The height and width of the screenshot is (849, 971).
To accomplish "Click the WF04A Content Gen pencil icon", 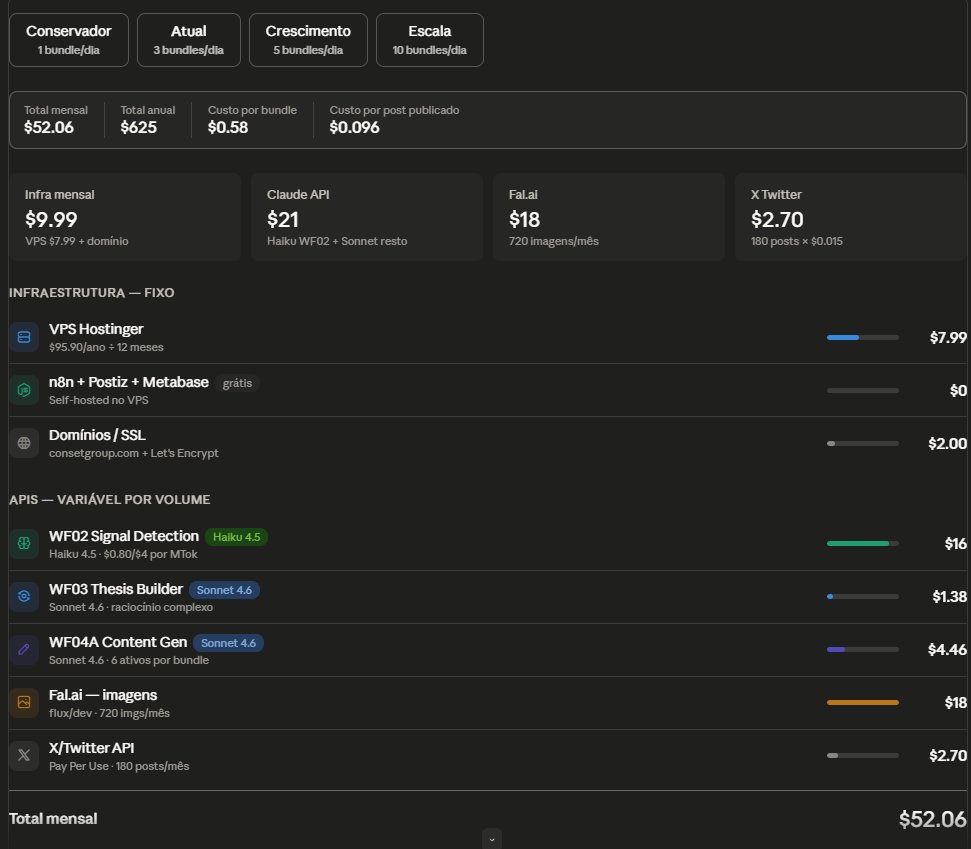I will coord(24,649).
